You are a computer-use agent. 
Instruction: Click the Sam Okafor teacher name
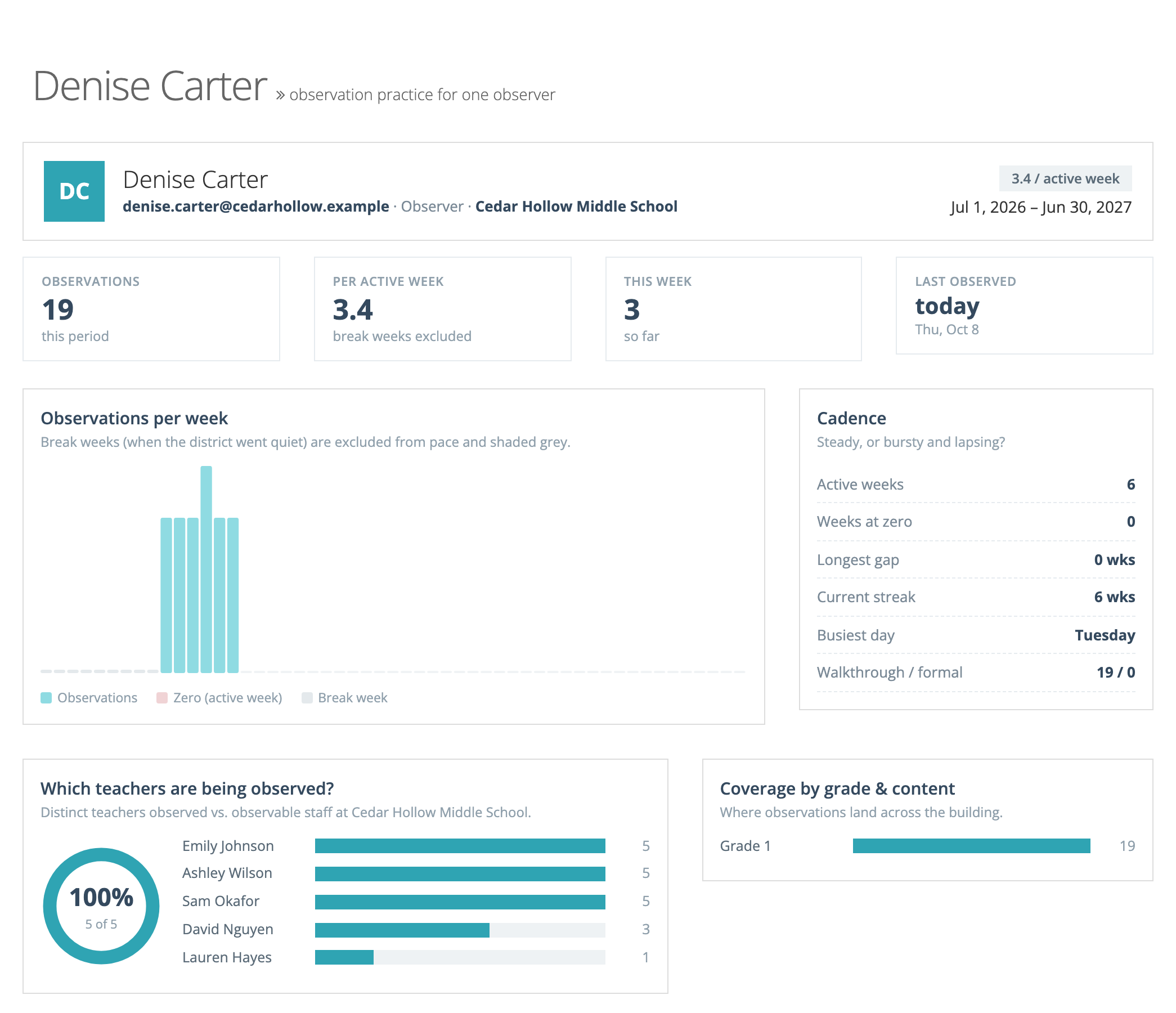pyautogui.click(x=221, y=901)
